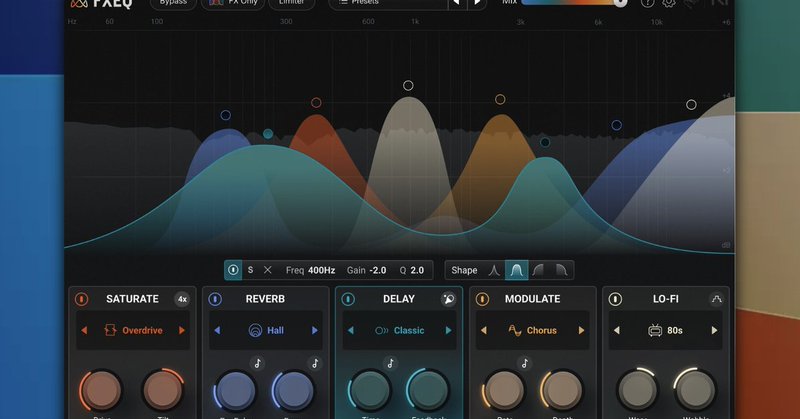Image resolution: width=800 pixels, height=419 pixels.
Task: Select the white EQ node near 10k
Action: pyautogui.click(x=691, y=105)
